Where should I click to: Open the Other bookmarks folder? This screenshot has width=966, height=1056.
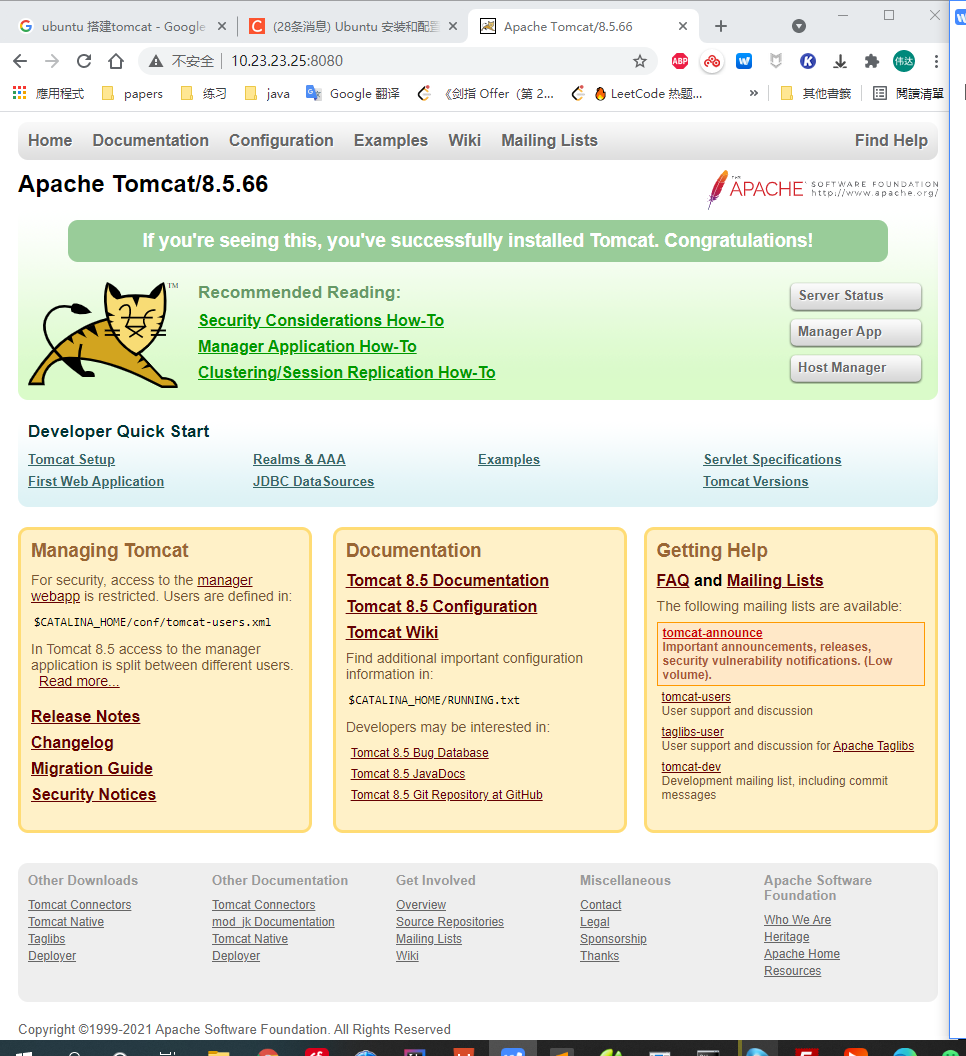point(815,94)
